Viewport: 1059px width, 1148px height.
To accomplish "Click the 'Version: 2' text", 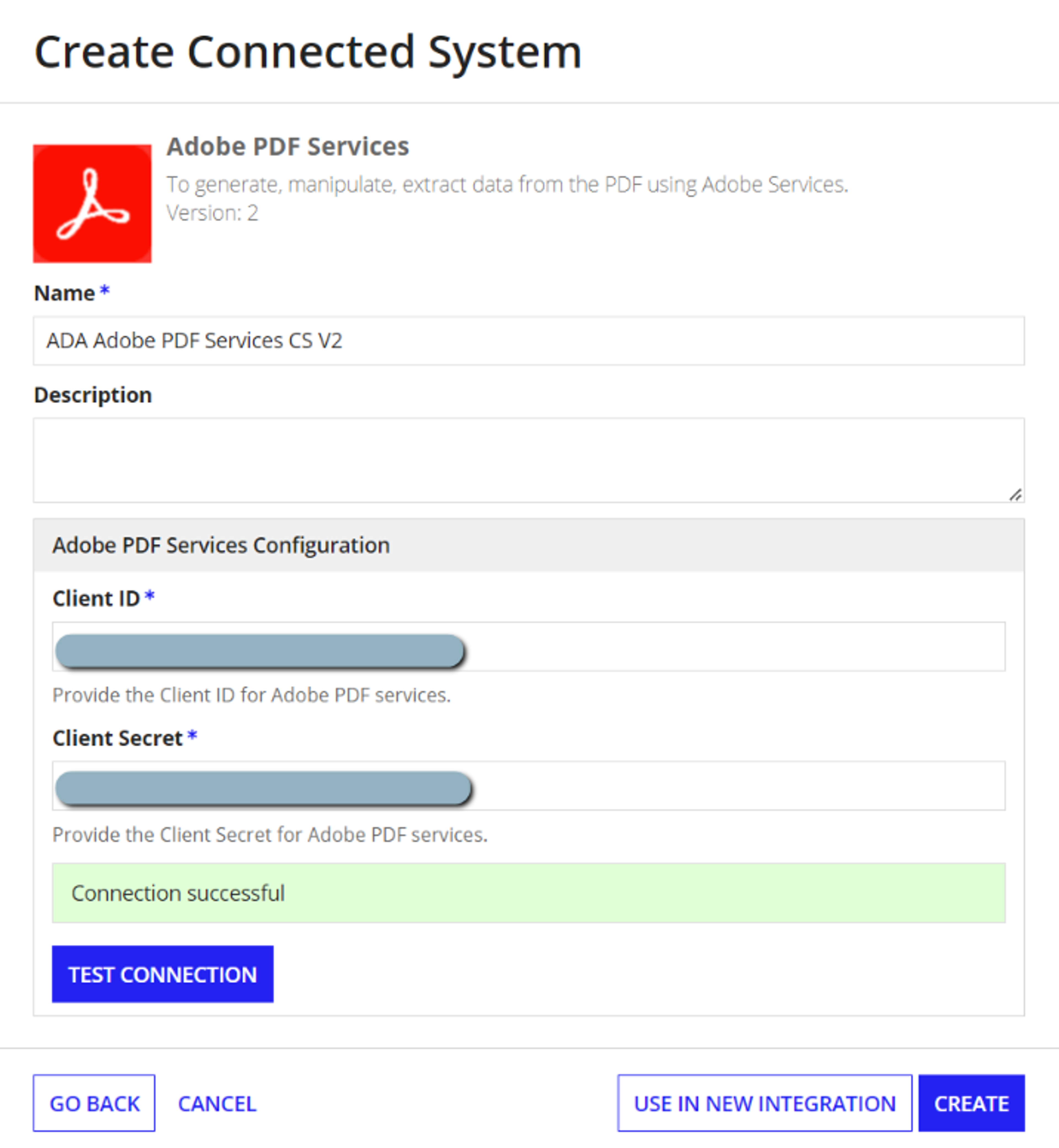I will (x=213, y=213).
